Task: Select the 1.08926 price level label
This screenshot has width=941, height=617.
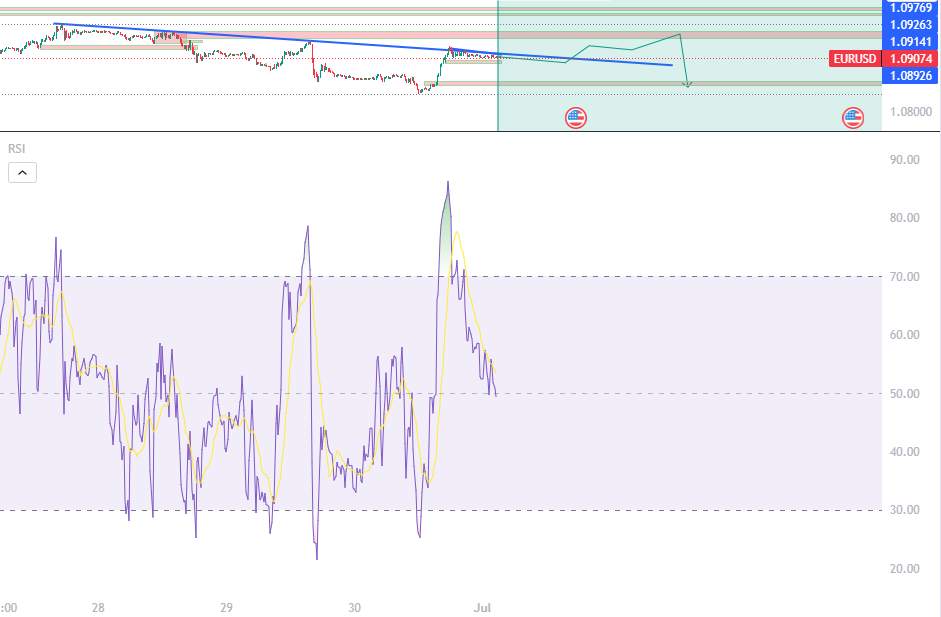Action: click(x=910, y=76)
